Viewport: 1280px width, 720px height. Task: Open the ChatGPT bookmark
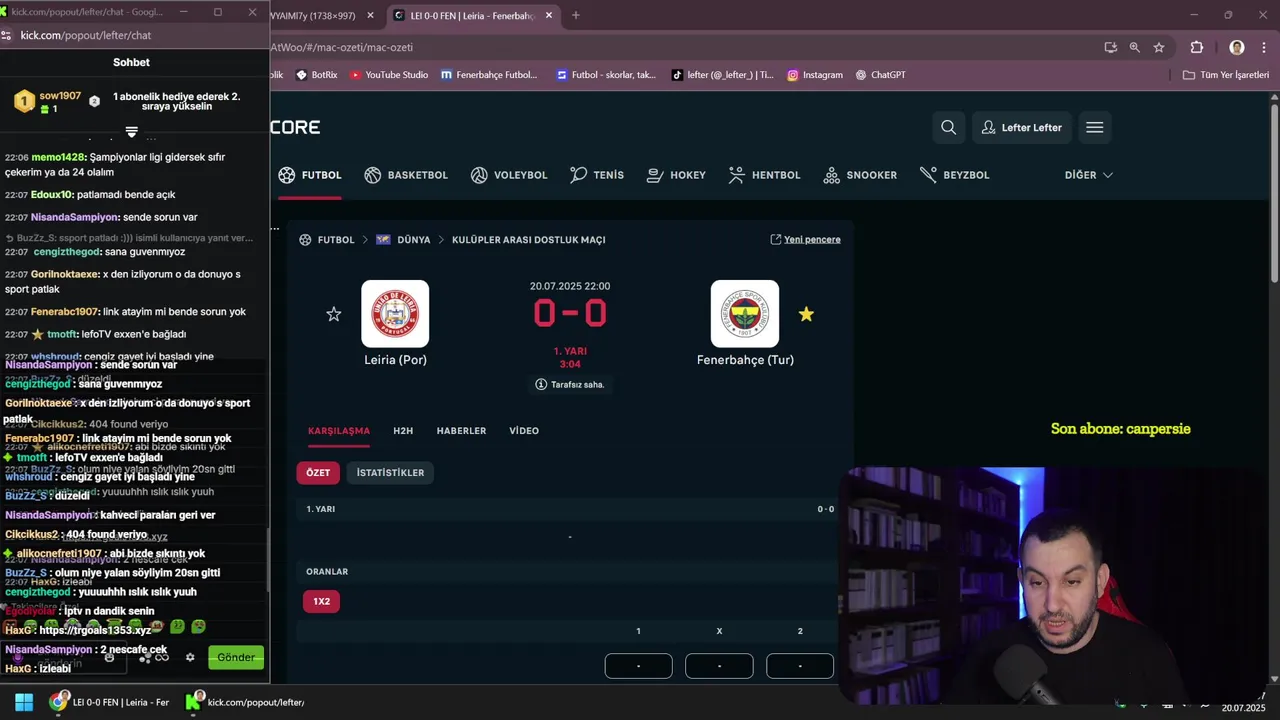click(x=880, y=75)
